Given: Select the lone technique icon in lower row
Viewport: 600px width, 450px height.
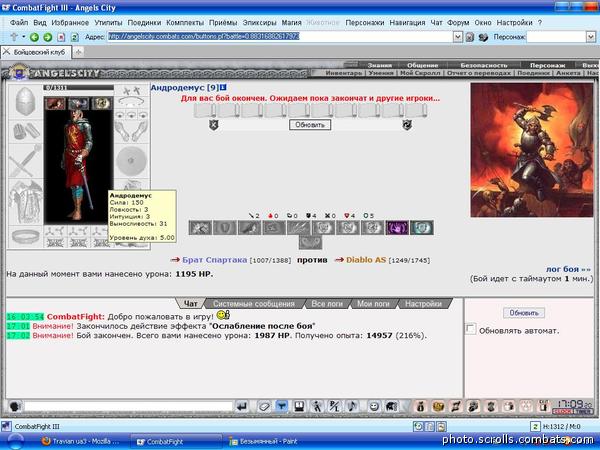Looking at the screenshot, I should click(x=310, y=242).
